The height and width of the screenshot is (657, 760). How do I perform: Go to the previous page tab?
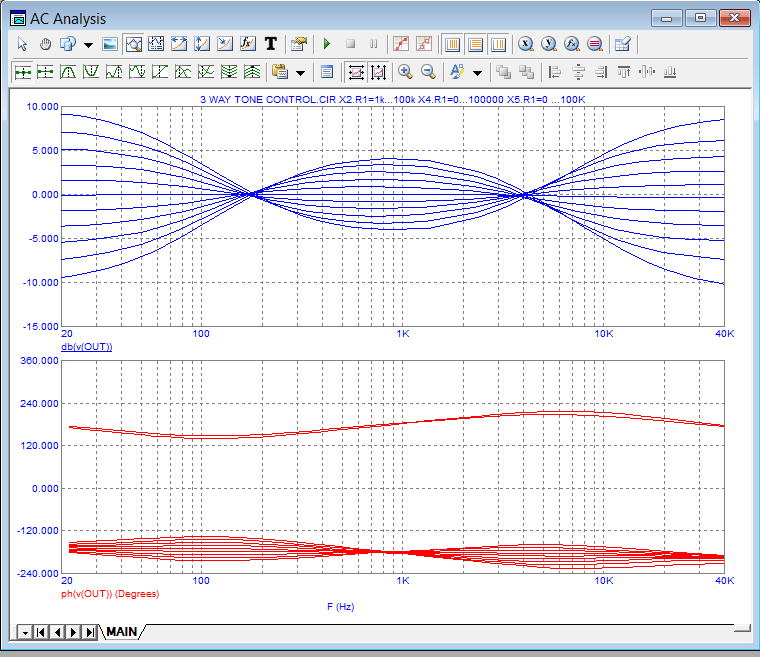click(58, 632)
